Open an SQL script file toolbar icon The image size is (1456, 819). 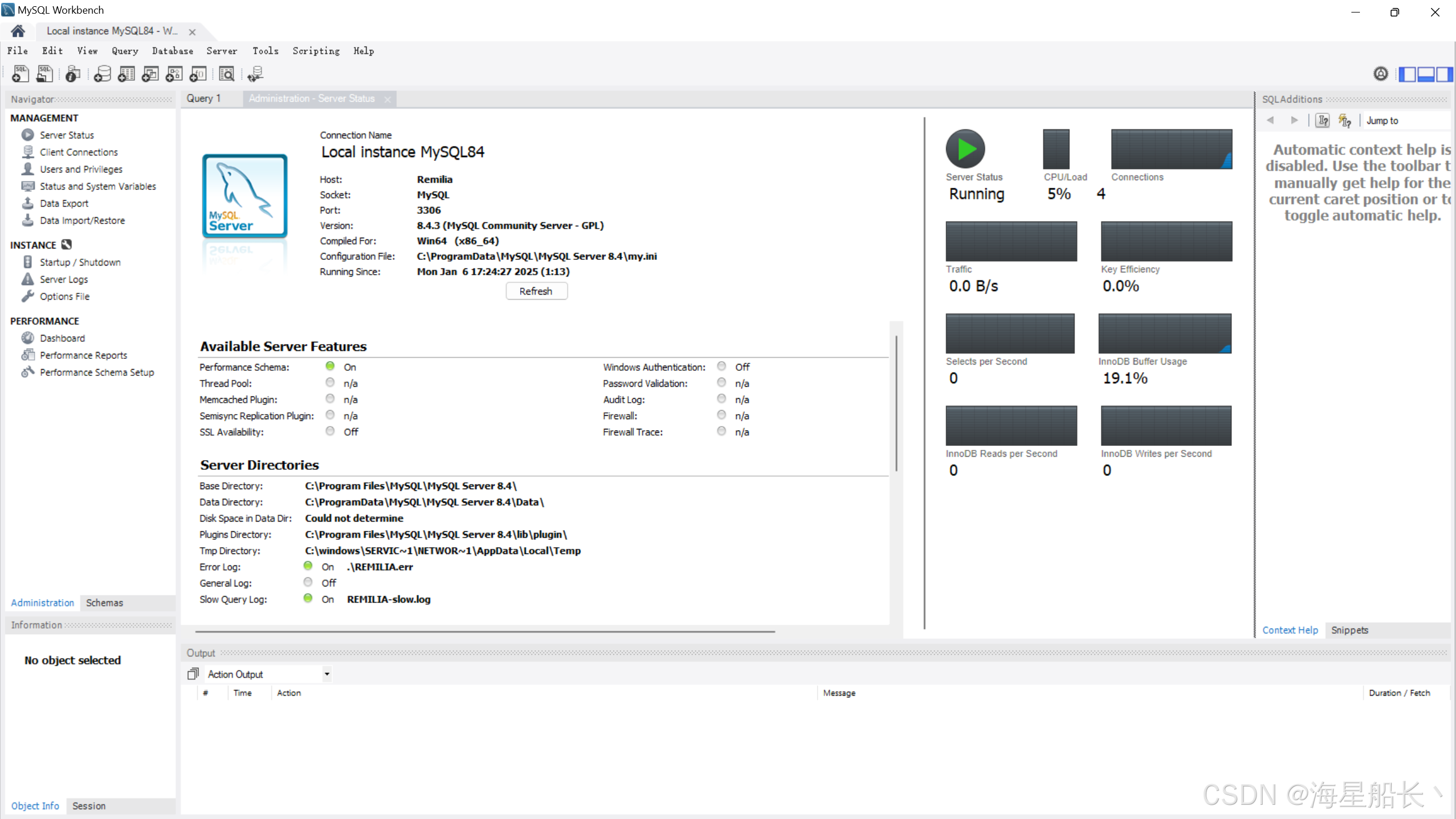(44, 74)
